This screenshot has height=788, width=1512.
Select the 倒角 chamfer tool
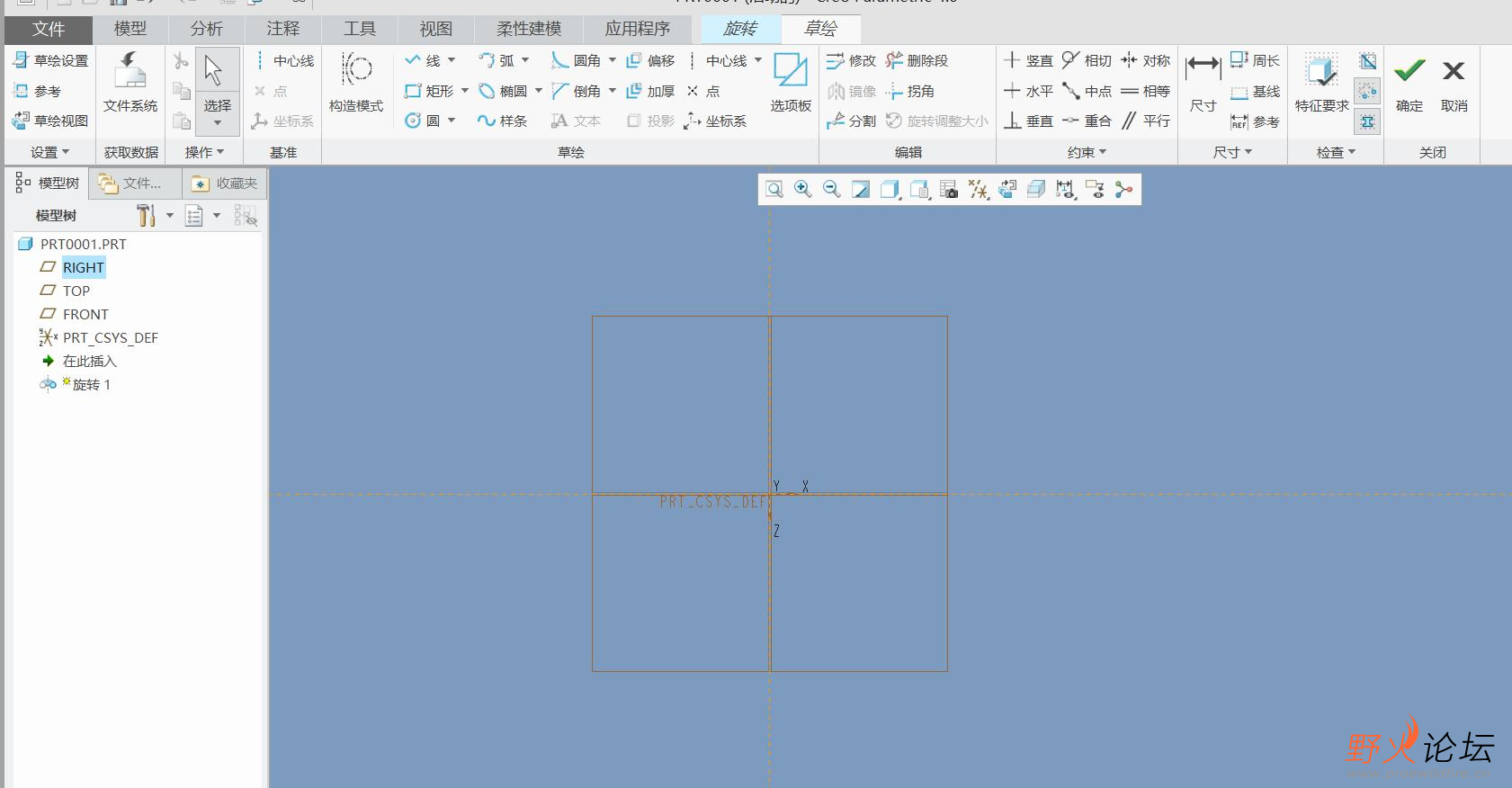tap(577, 91)
